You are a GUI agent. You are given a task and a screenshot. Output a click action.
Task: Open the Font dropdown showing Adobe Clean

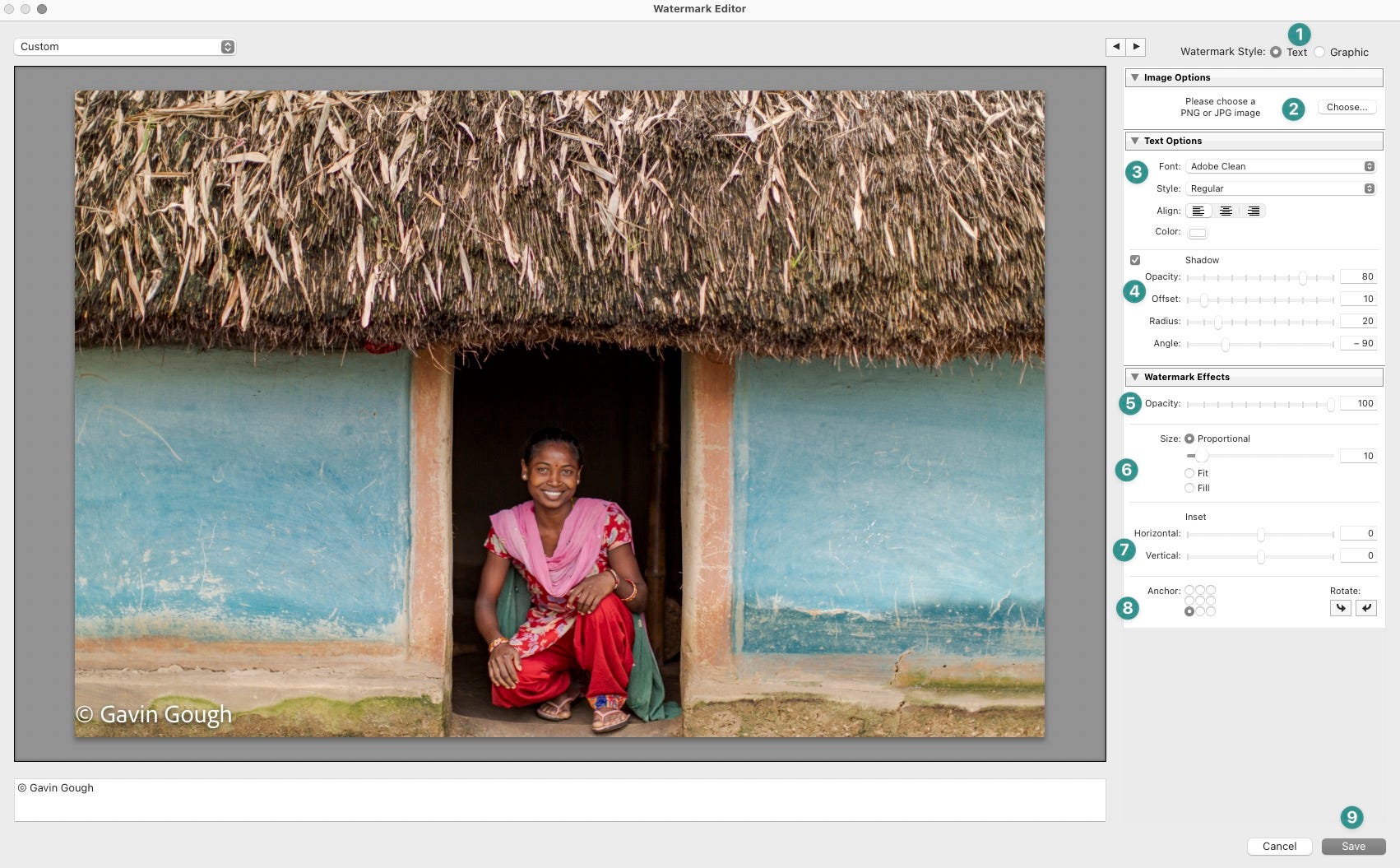[1281, 166]
